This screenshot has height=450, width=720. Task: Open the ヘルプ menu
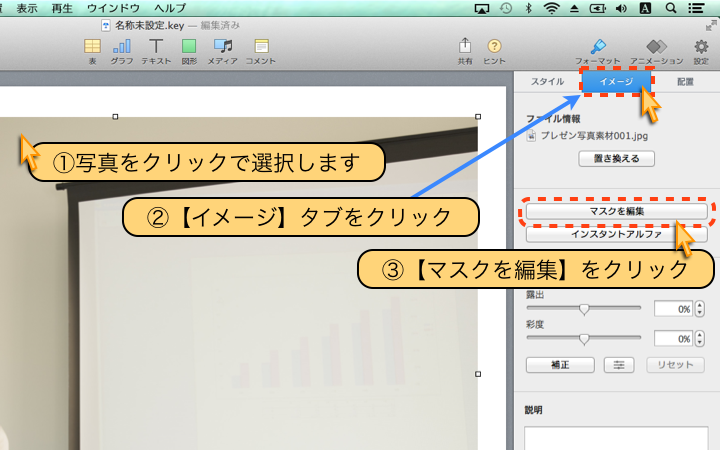coord(170,8)
